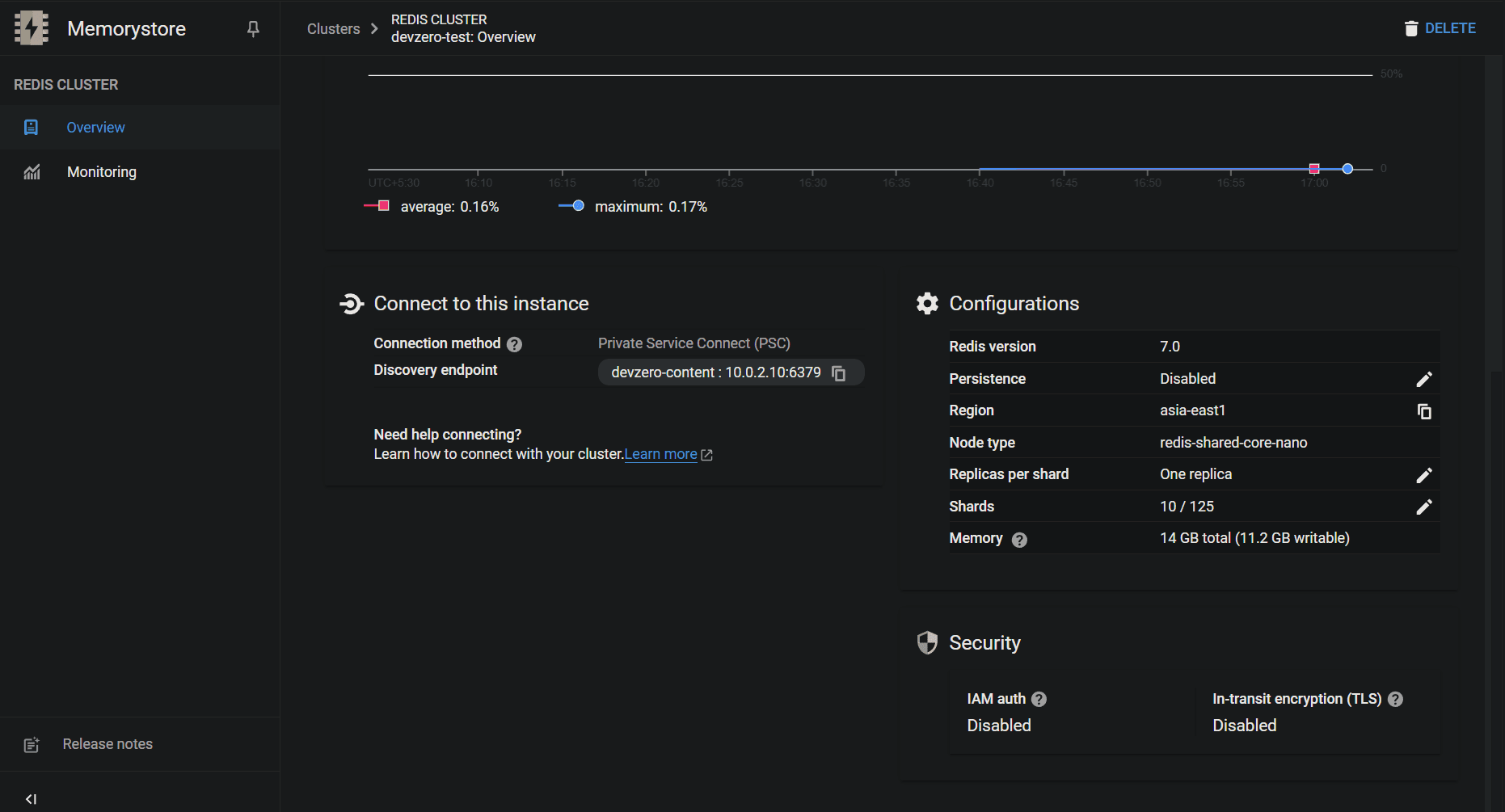Click the Private Service Connect (PSC) text
Viewport: 1505px width, 812px height.
[x=694, y=343]
